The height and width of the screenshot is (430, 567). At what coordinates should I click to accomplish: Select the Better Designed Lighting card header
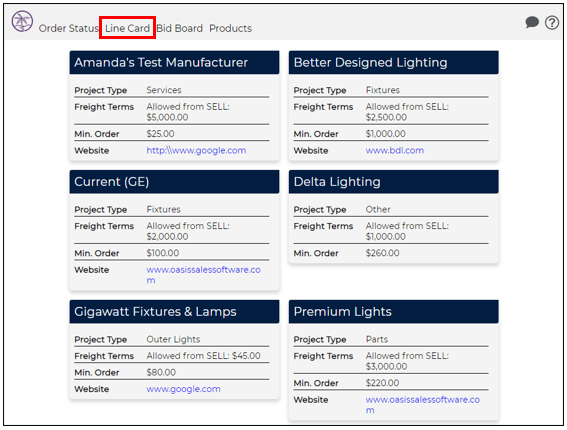pyautogui.click(x=393, y=63)
